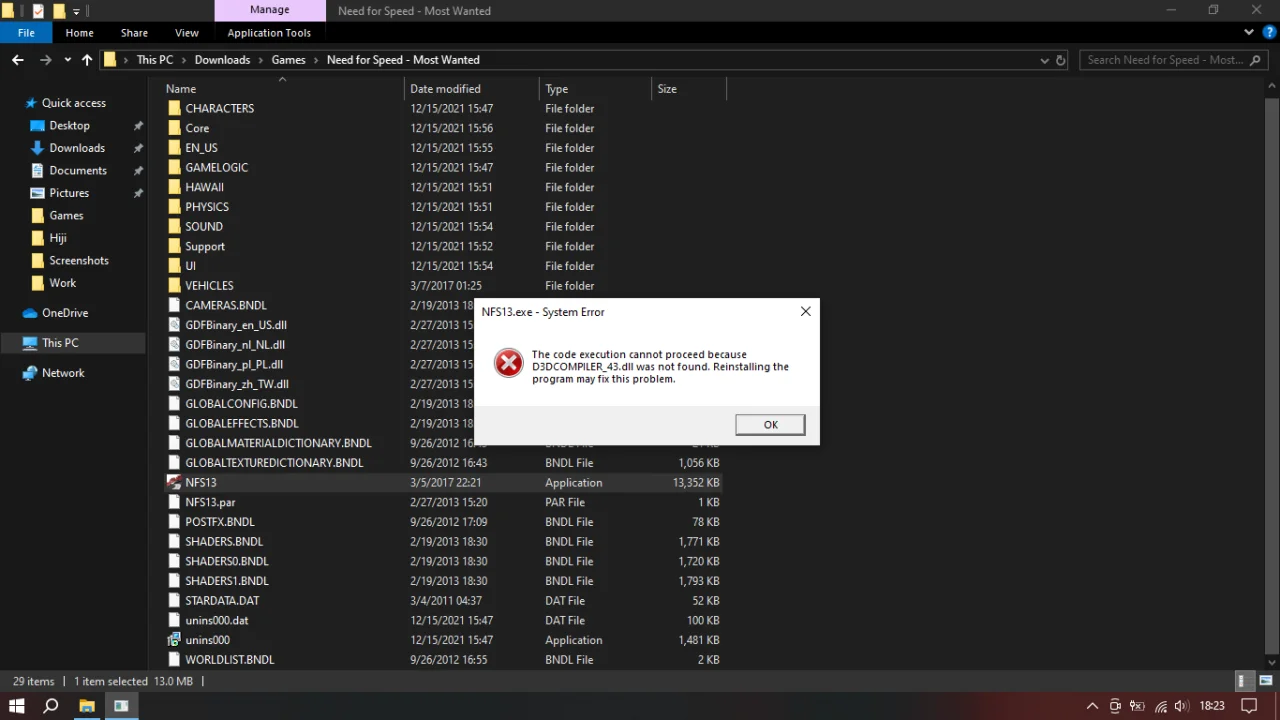This screenshot has height=720, width=1280.
Task: Focus the Search Need for Speed box
Action: (1175, 60)
